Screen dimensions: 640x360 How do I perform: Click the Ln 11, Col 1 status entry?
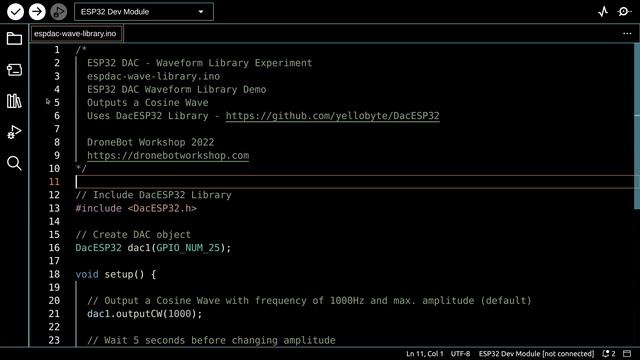point(424,353)
